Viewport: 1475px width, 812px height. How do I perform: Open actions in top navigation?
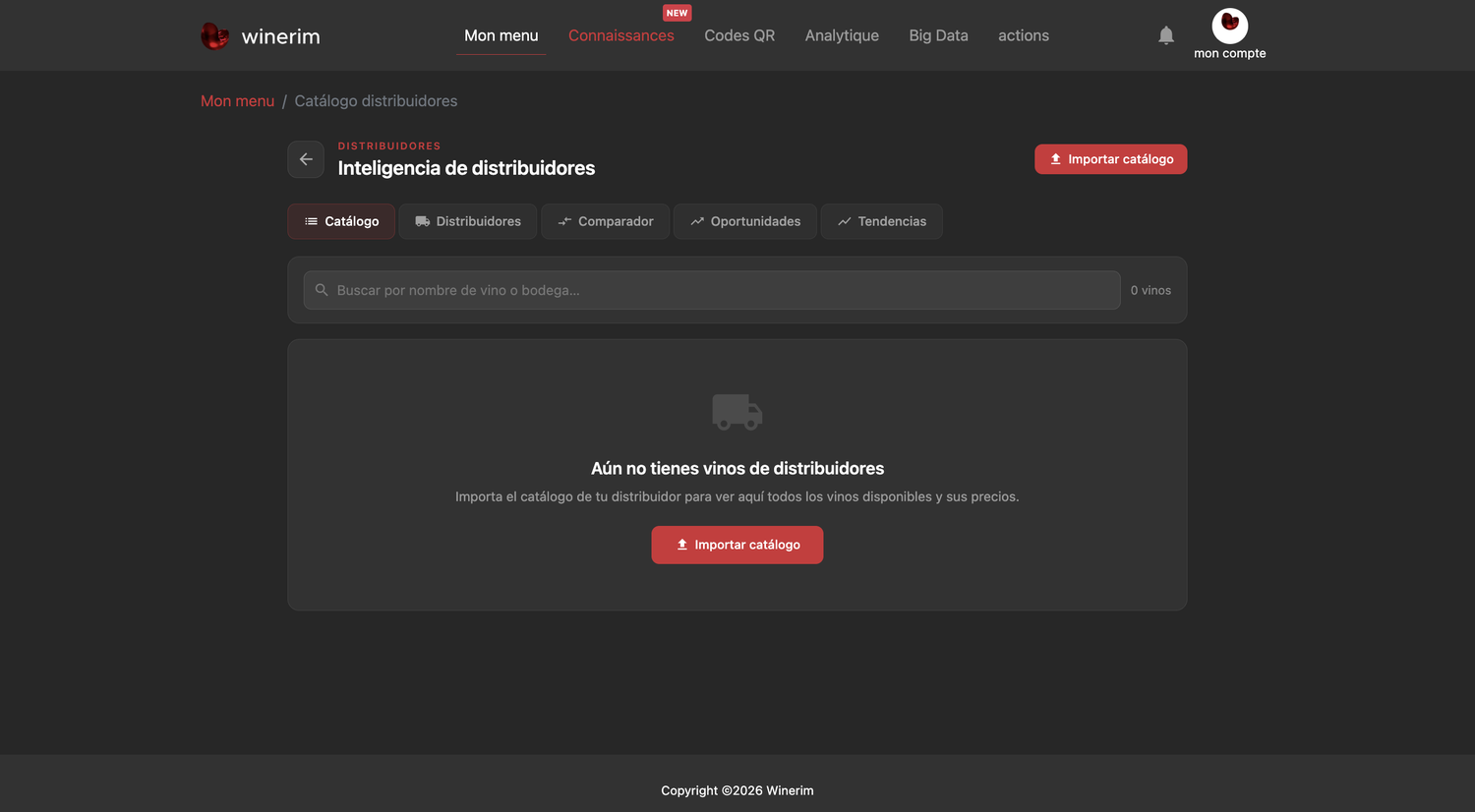pyautogui.click(x=1024, y=35)
